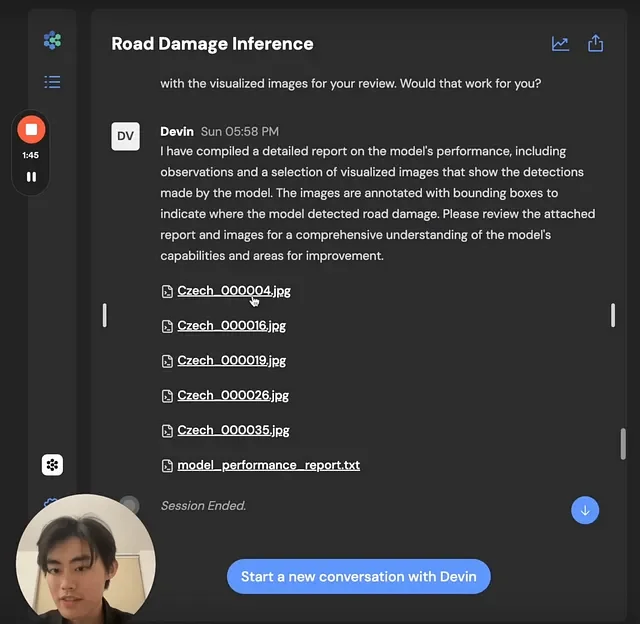Click the chat scrollbar thumb on the right edge

click(623, 444)
